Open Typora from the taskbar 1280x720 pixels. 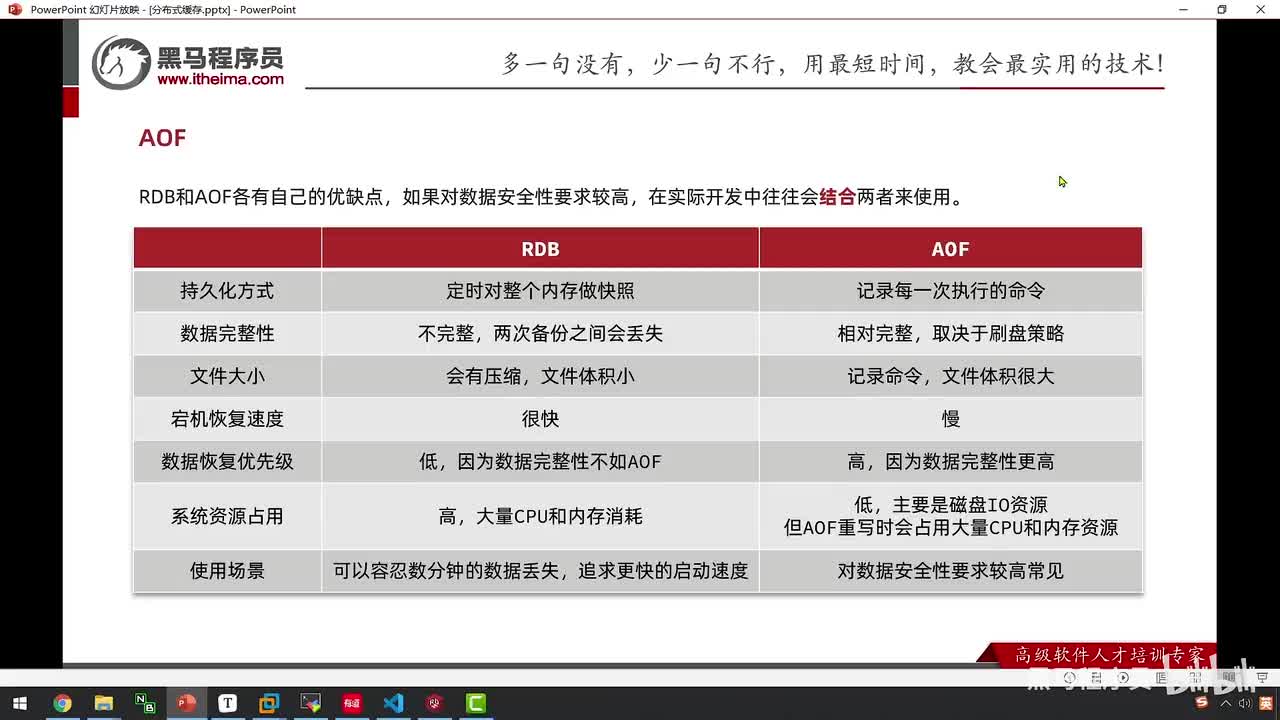point(227,703)
